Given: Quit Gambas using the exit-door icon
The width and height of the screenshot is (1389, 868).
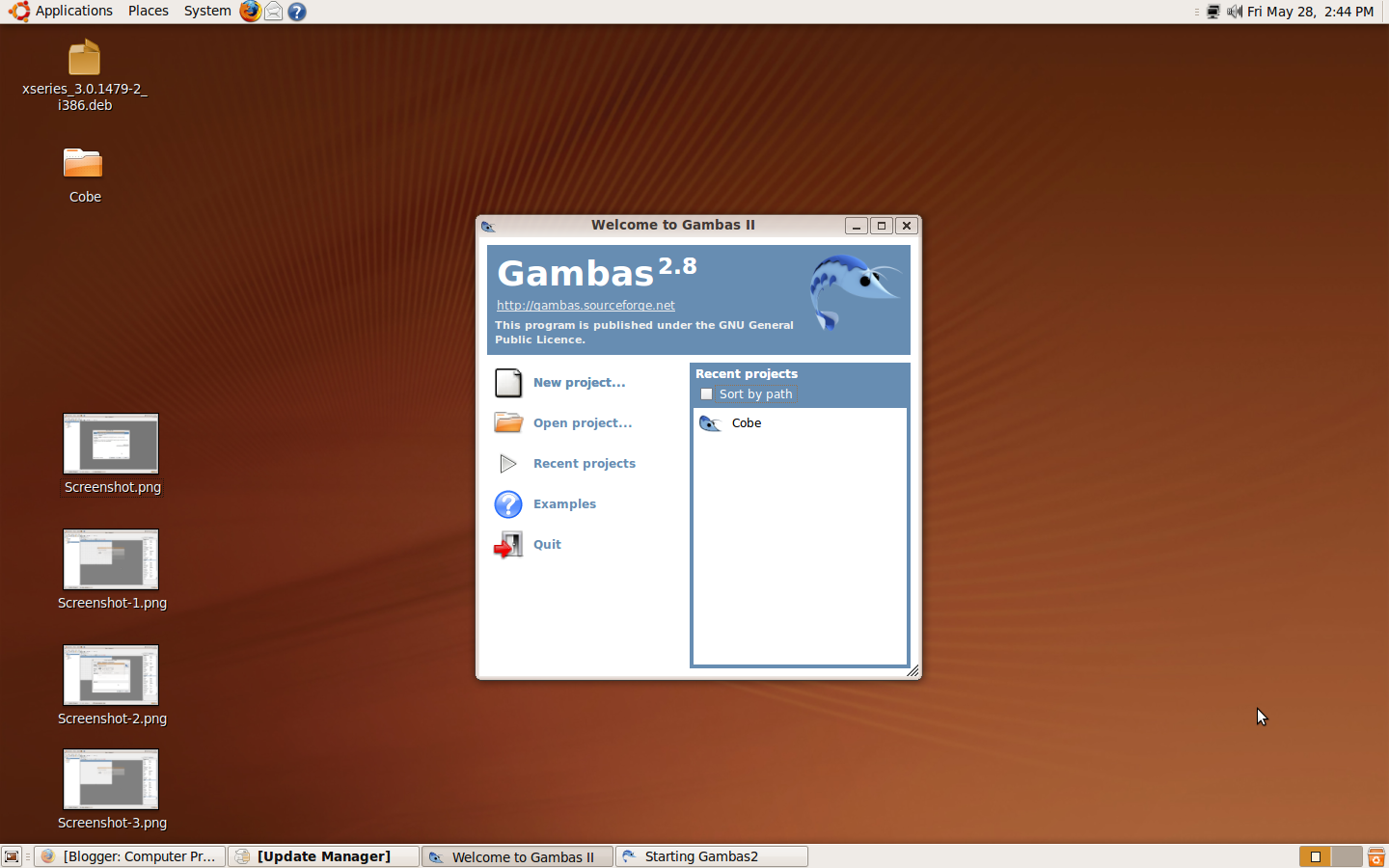Looking at the screenshot, I should (508, 544).
